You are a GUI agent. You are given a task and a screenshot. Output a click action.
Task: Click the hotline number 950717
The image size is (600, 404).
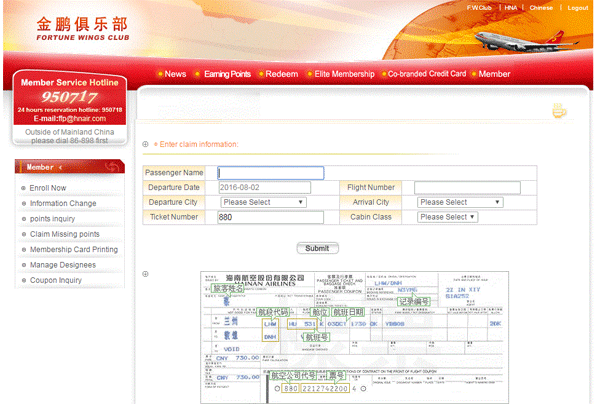69,97
